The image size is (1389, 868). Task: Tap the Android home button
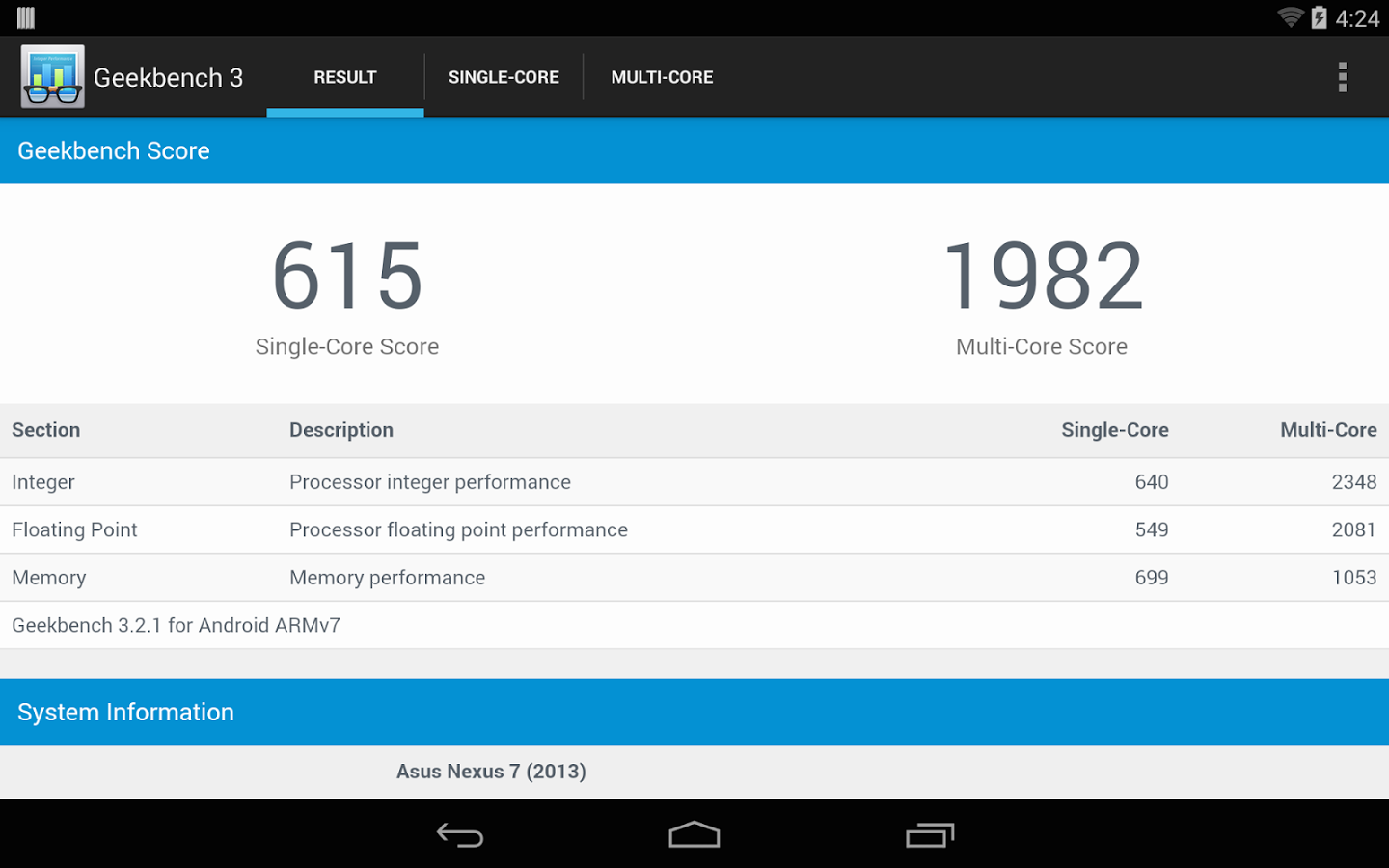[694, 835]
